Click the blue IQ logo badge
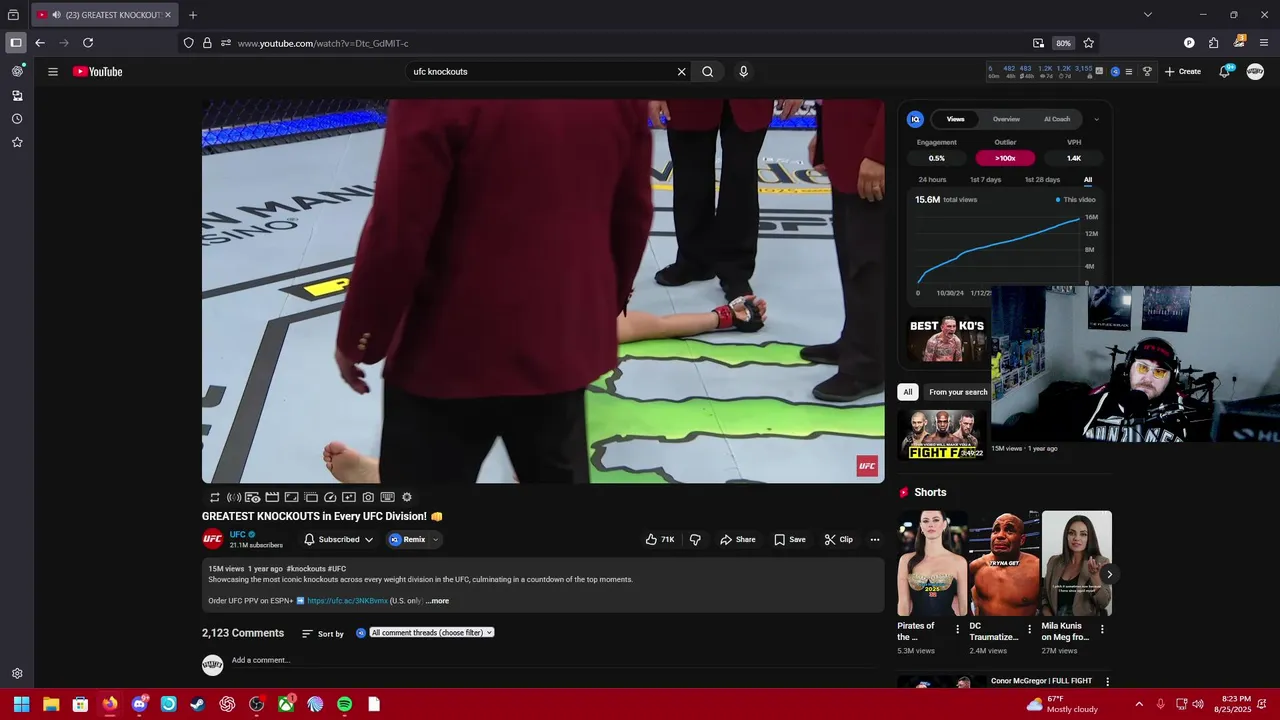 915,119
